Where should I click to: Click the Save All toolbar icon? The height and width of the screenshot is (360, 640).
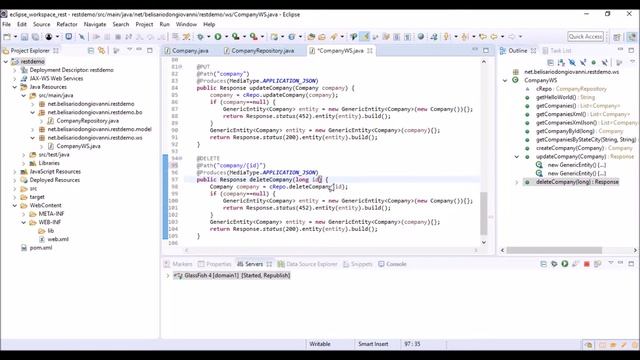tap(36, 37)
